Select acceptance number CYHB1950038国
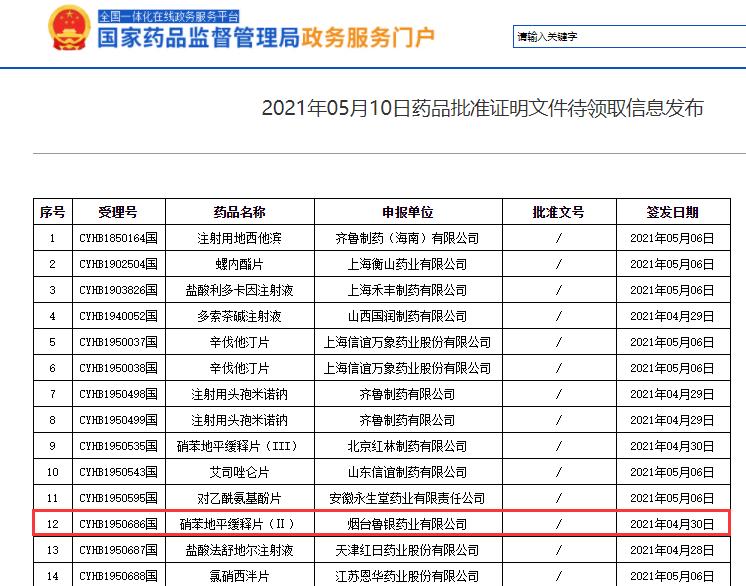 [118, 368]
